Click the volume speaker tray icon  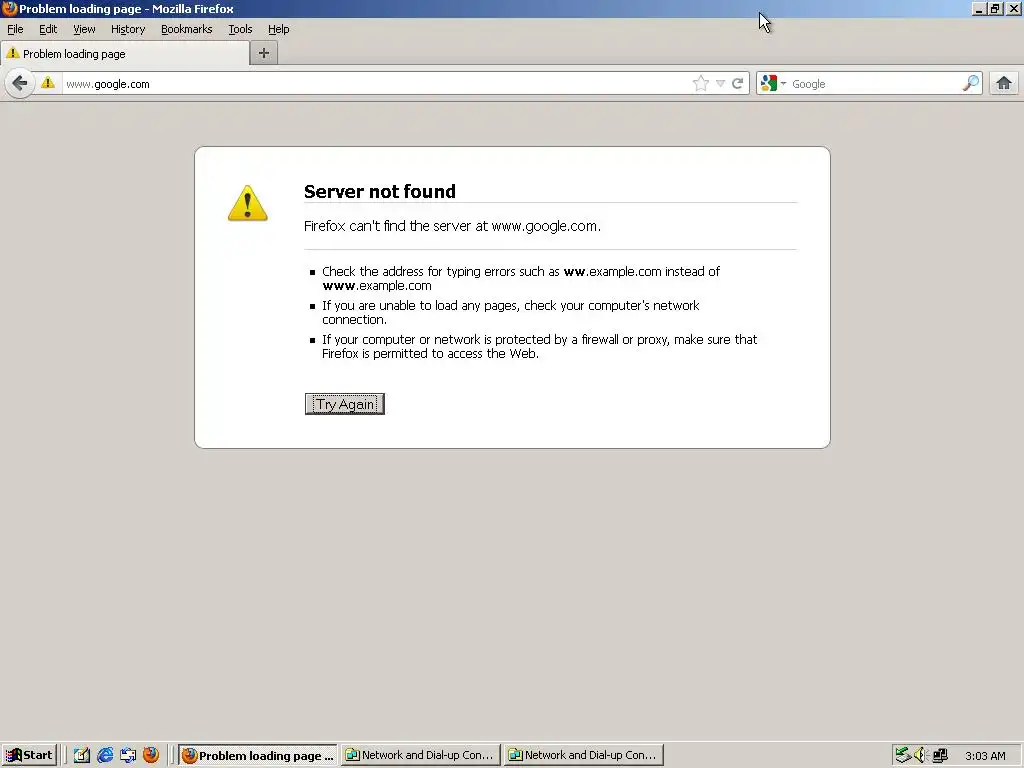921,755
